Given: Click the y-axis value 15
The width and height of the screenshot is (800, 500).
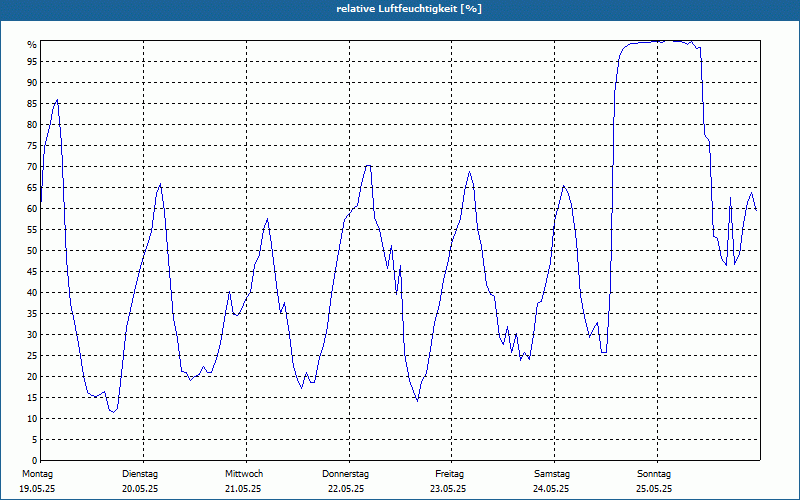Looking at the screenshot, I should pos(32,397).
